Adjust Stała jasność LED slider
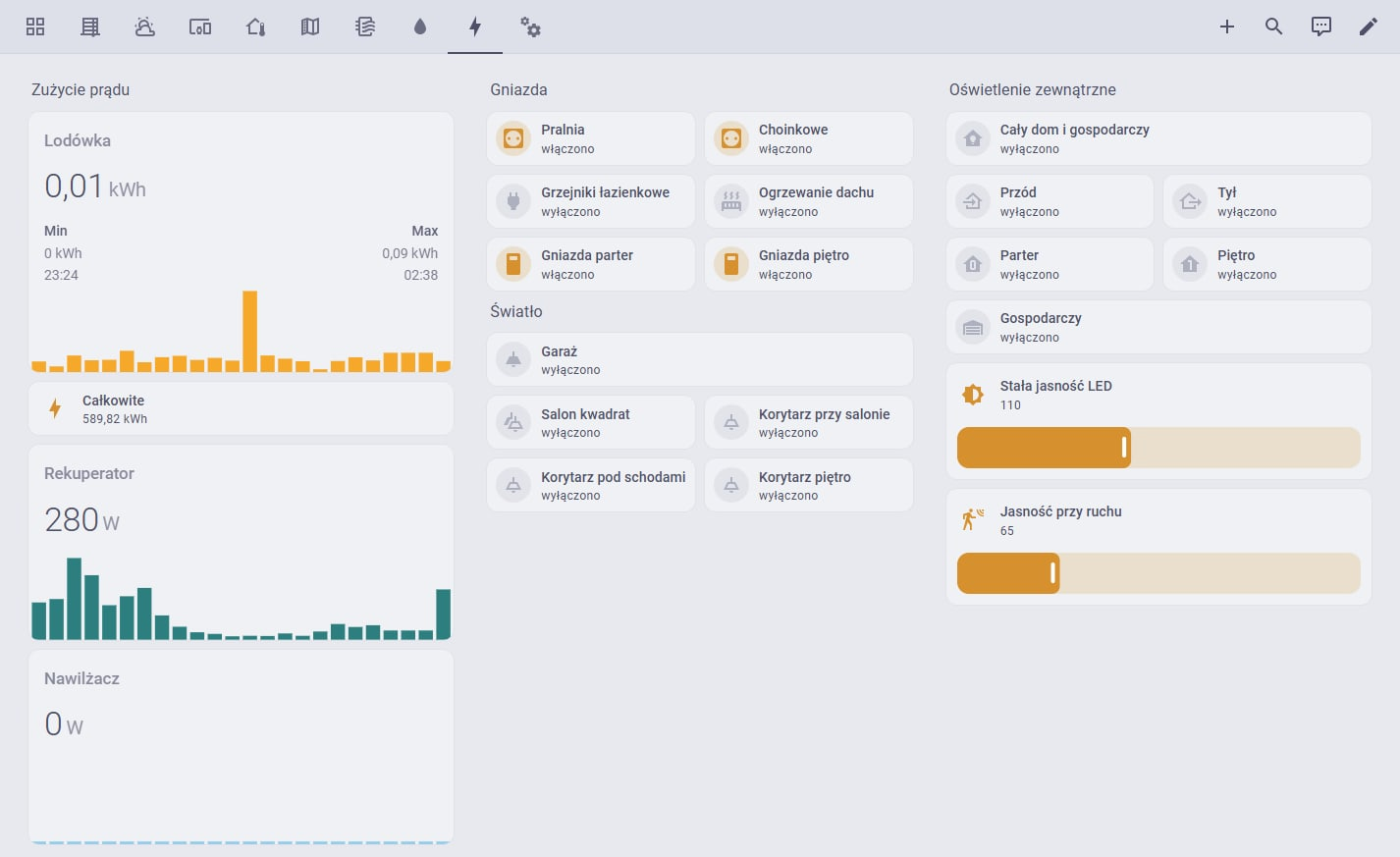1400x857 pixels. (x=1158, y=448)
